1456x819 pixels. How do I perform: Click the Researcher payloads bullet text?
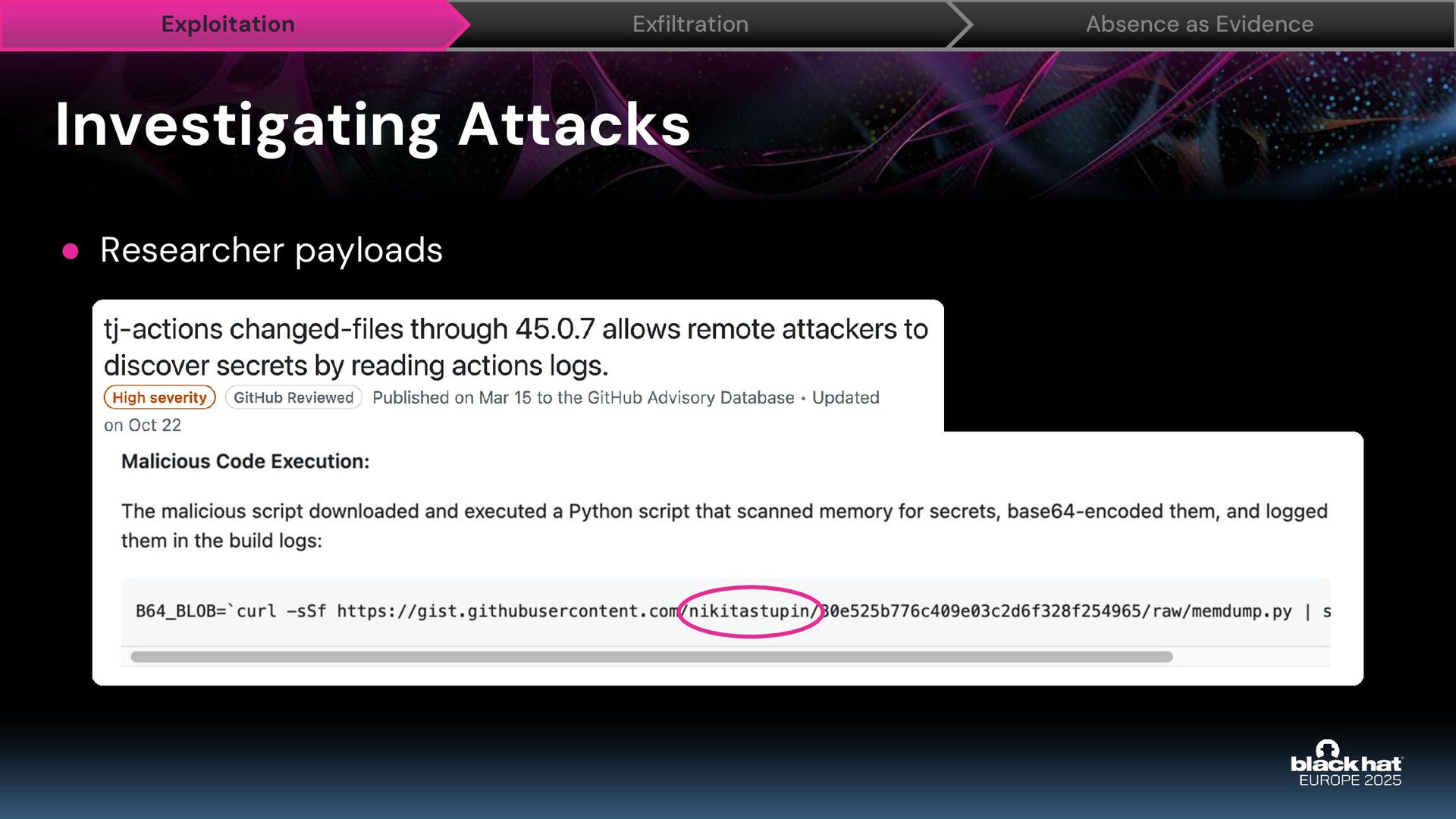271,250
